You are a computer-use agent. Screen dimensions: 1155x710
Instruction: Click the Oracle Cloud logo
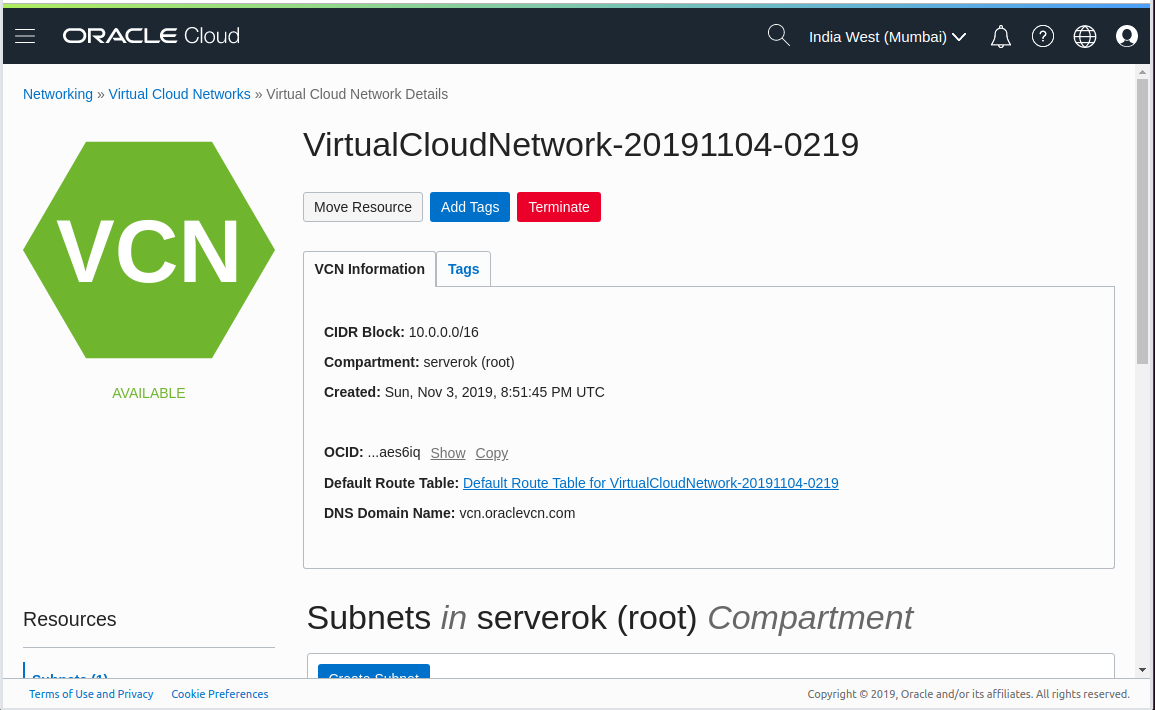[x=151, y=36]
